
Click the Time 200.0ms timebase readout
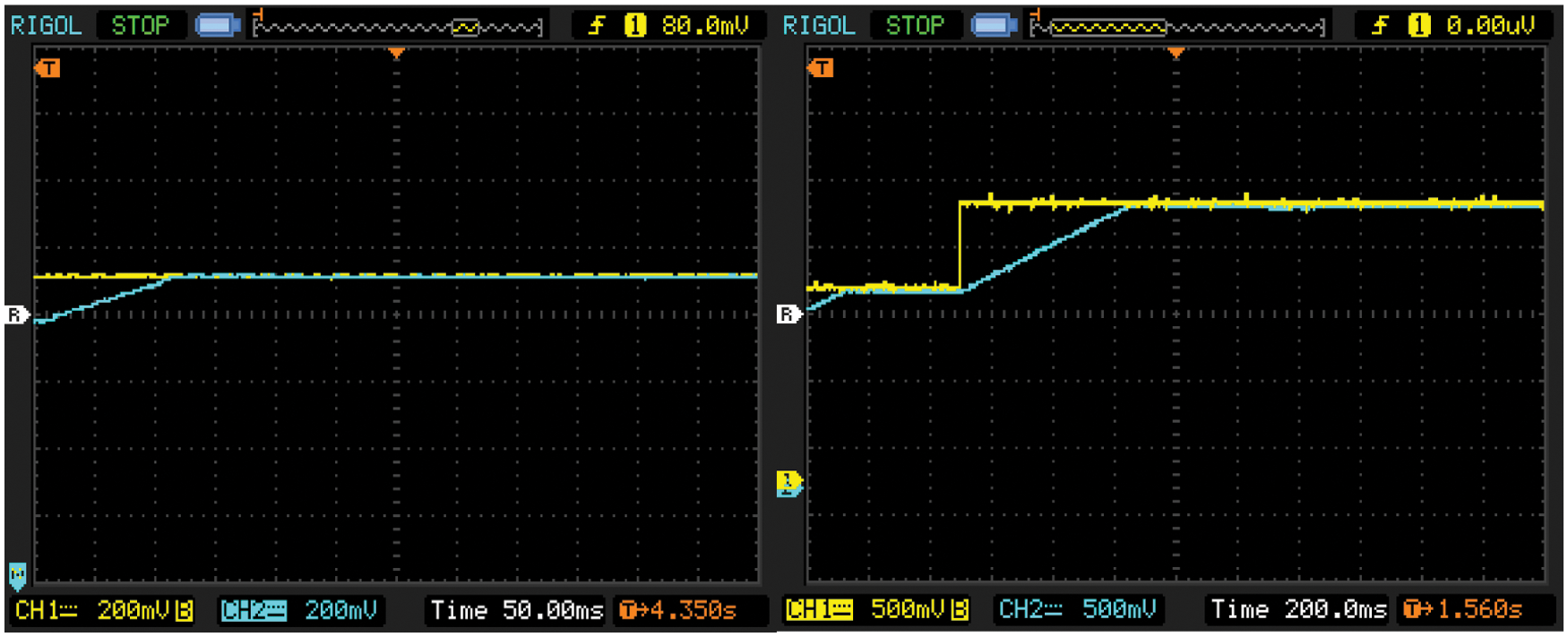[1297, 610]
